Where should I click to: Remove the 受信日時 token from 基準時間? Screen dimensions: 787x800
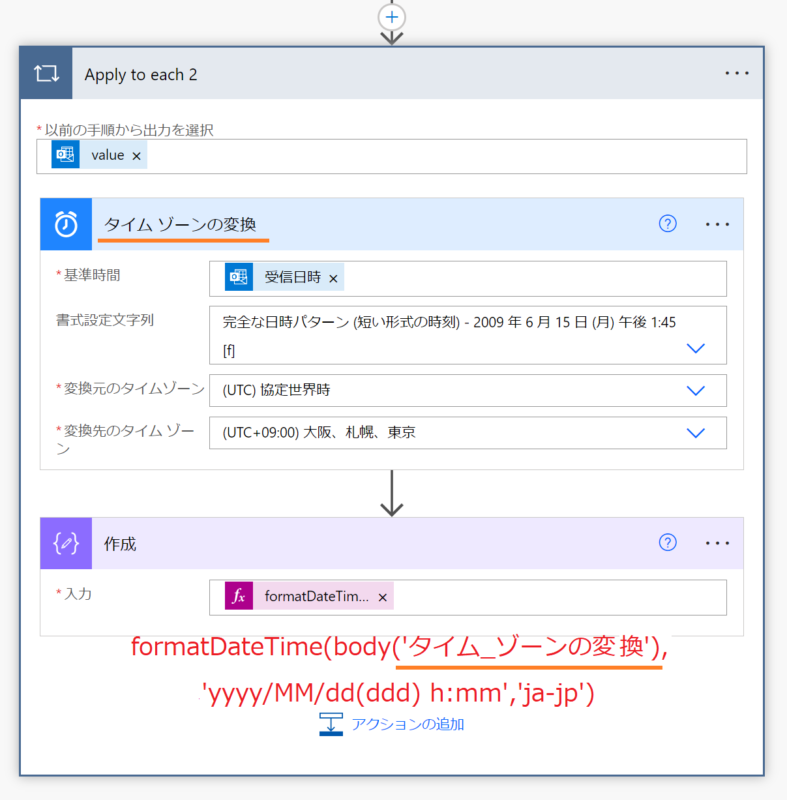[333, 278]
